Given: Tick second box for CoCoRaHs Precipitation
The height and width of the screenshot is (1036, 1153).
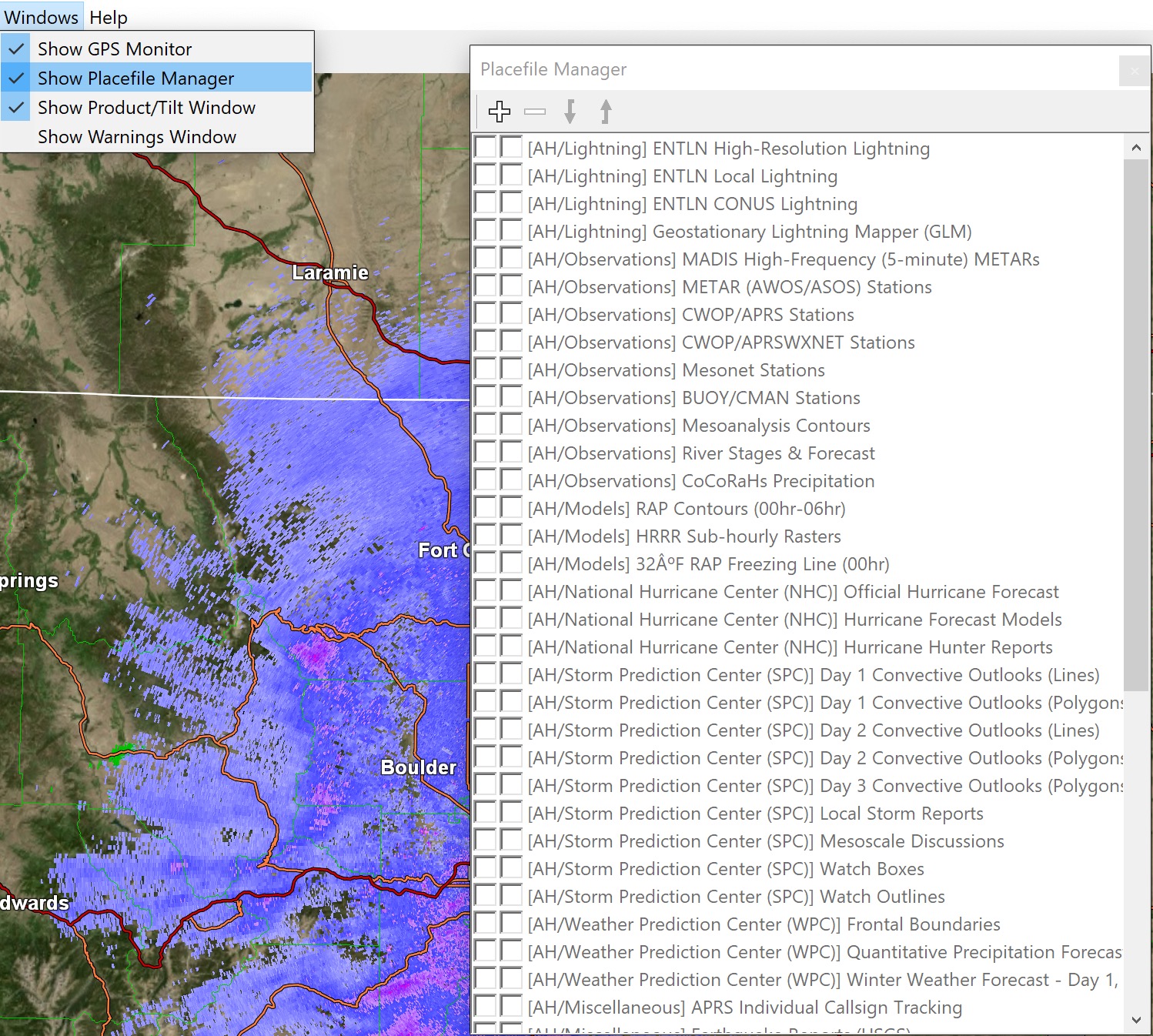Looking at the screenshot, I should coord(511,480).
